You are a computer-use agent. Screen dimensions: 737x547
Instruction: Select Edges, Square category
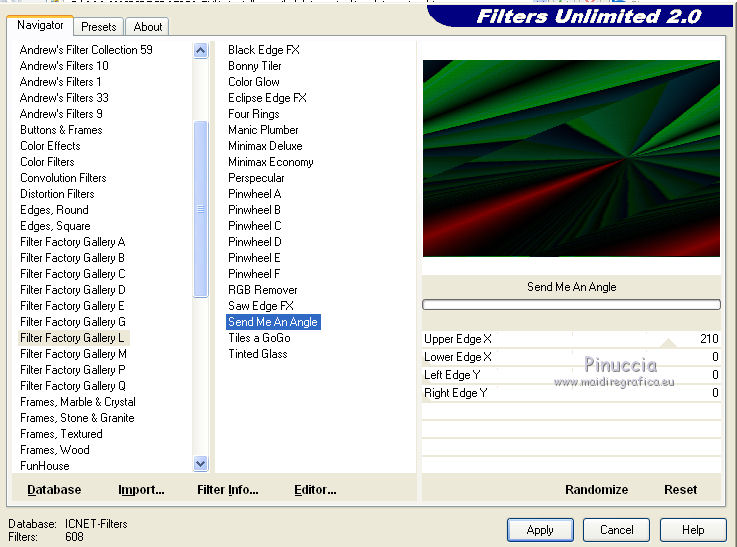coord(55,226)
